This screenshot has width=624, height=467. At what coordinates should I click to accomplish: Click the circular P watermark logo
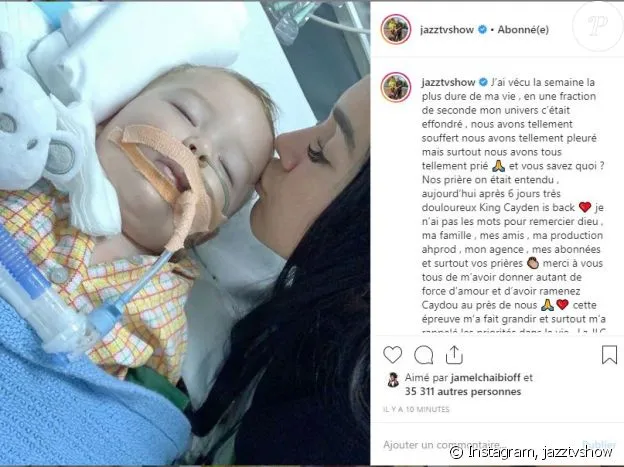click(598, 25)
